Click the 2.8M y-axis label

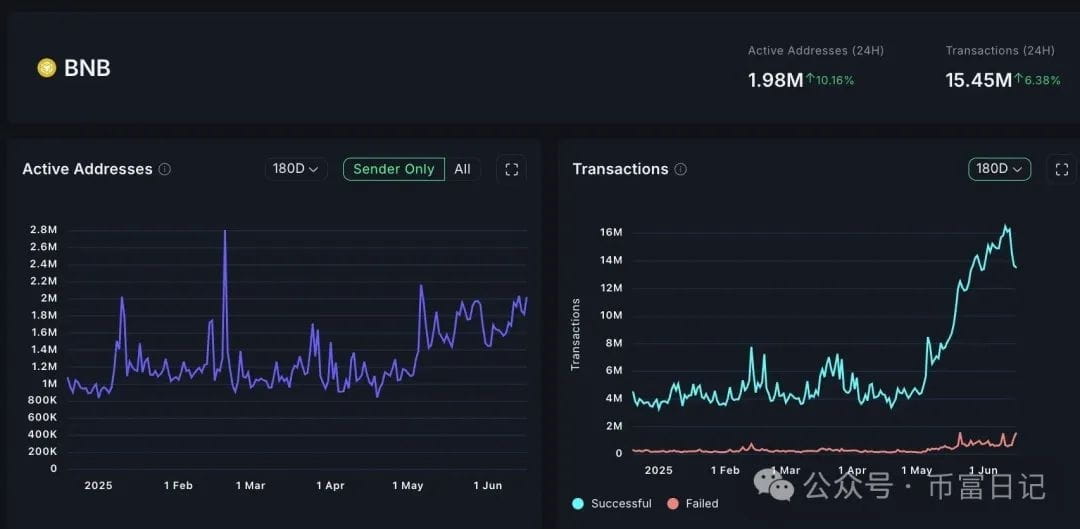43,229
